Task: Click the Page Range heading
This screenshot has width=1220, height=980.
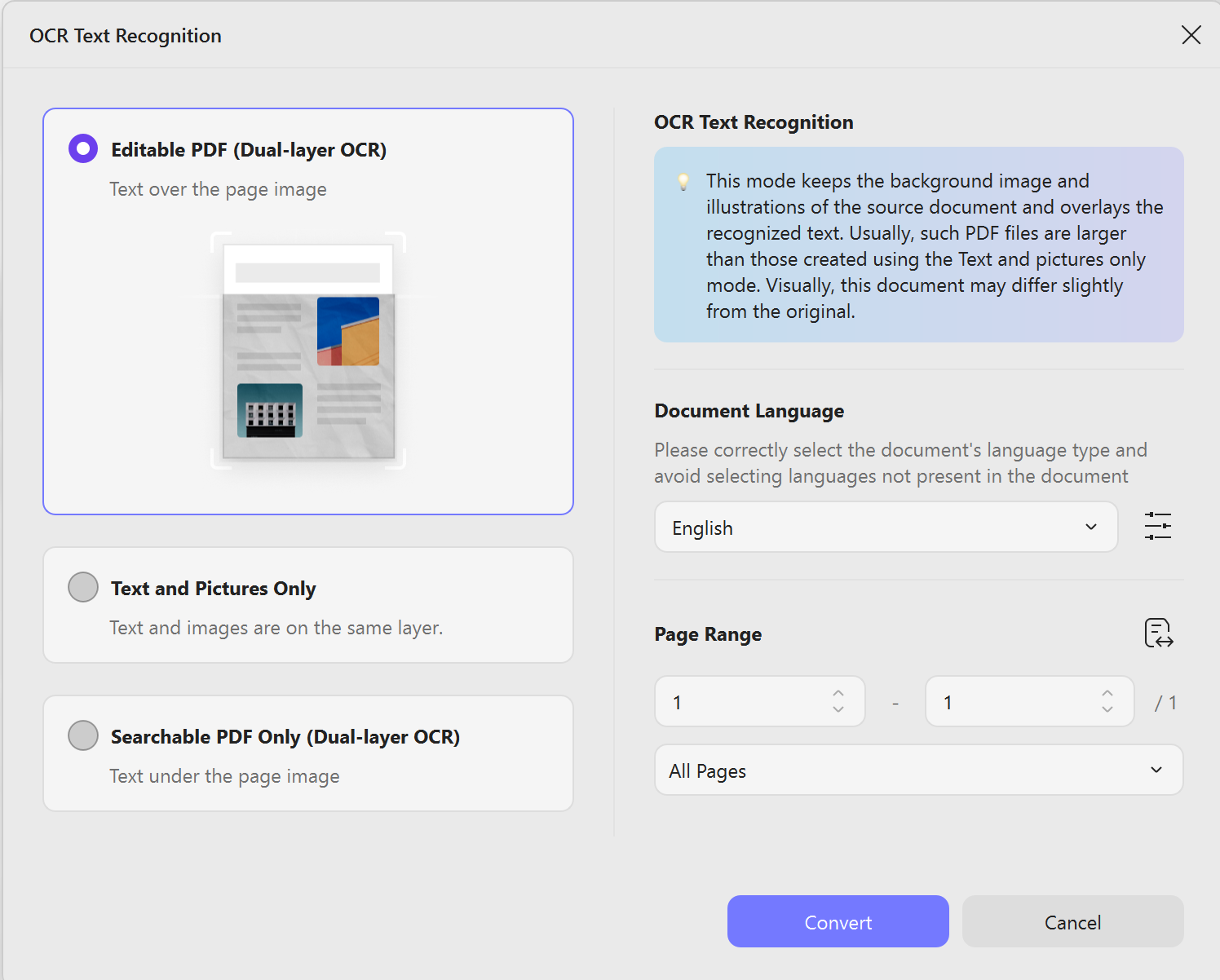Action: [708, 634]
